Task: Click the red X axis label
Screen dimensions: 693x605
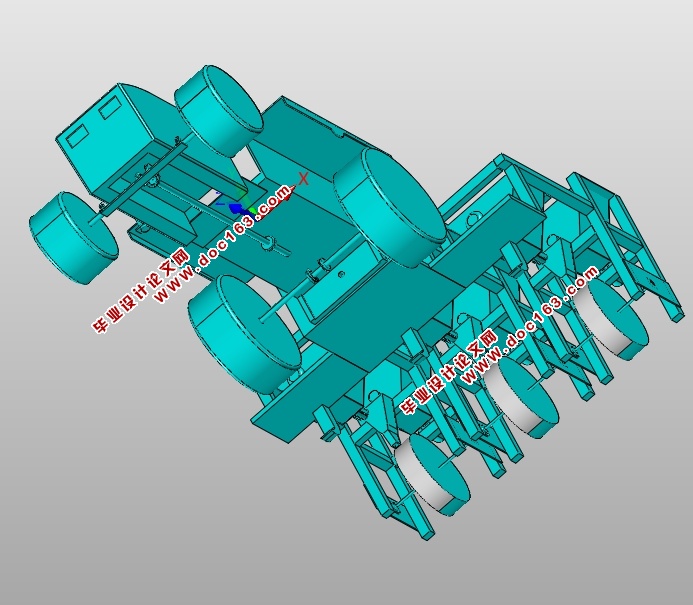Action: (x=303, y=179)
